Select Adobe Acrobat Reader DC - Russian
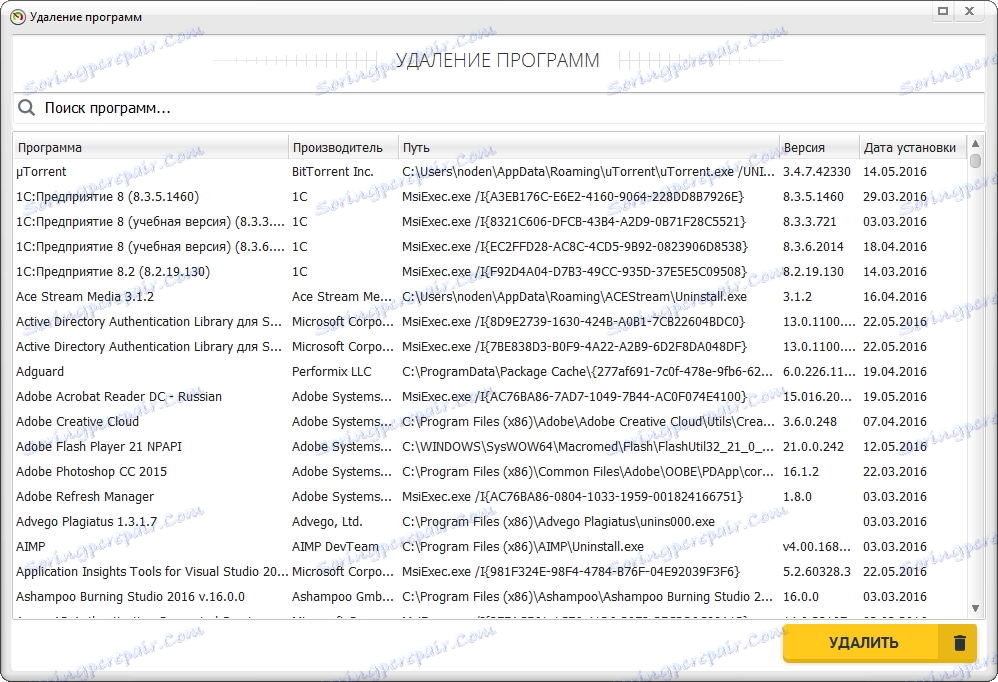 point(489,396)
